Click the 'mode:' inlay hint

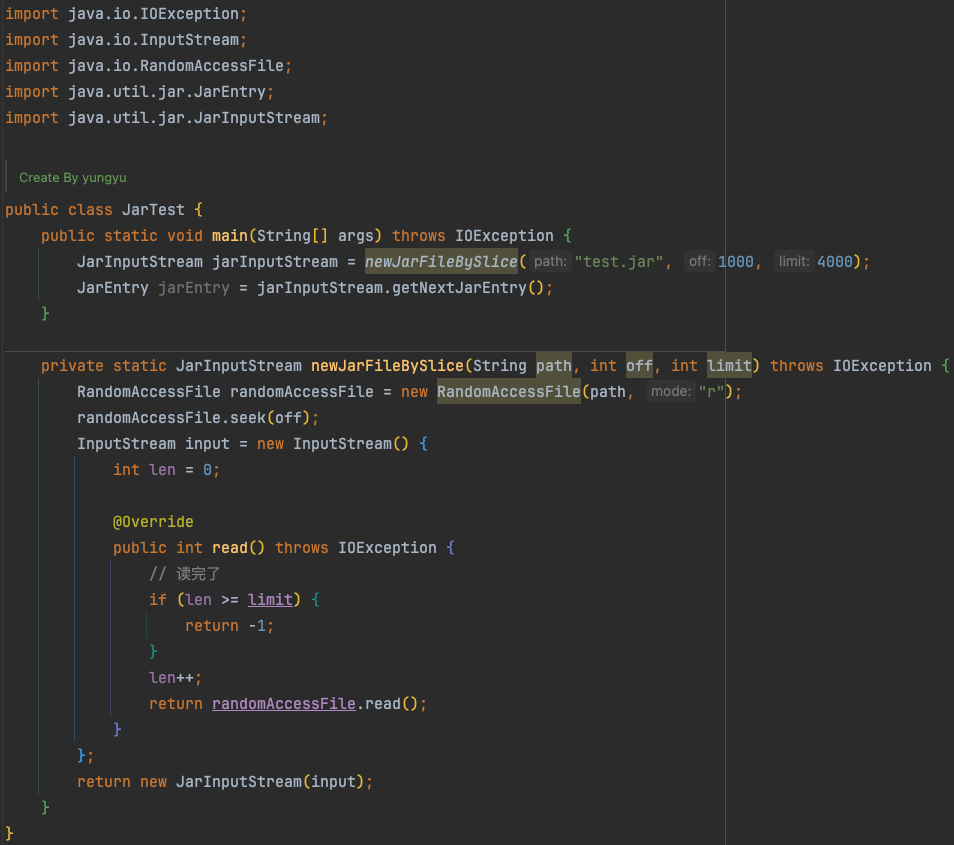(x=671, y=392)
